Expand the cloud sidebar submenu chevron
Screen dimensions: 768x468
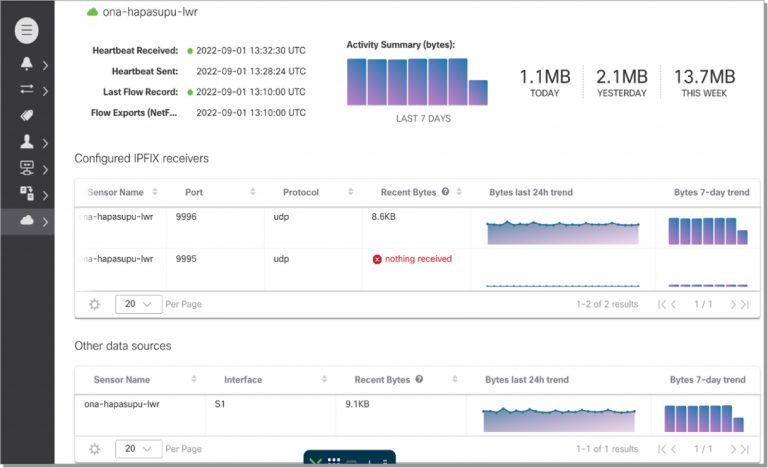tap(46, 221)
